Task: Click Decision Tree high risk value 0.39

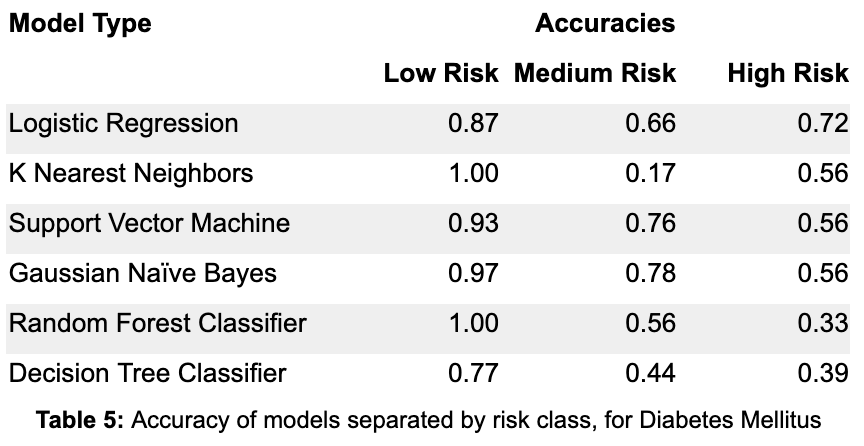Action: pyautogui.click(x=823, y=373)
